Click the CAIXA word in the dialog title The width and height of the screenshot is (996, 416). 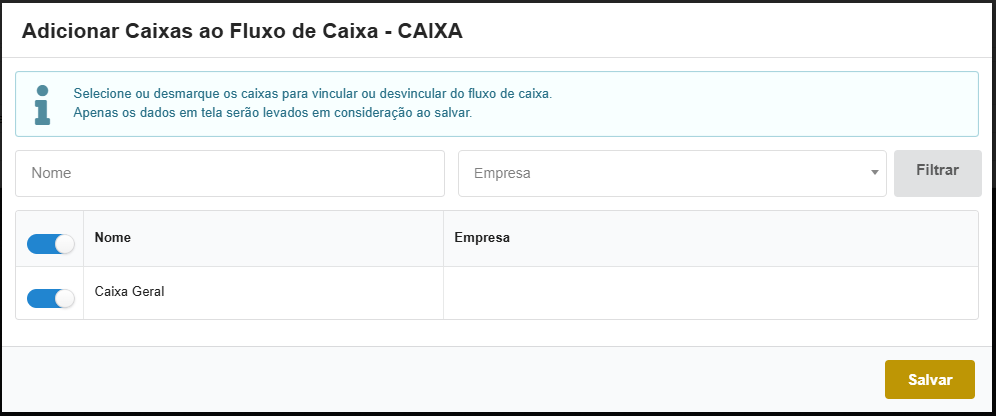click(430, 31)
